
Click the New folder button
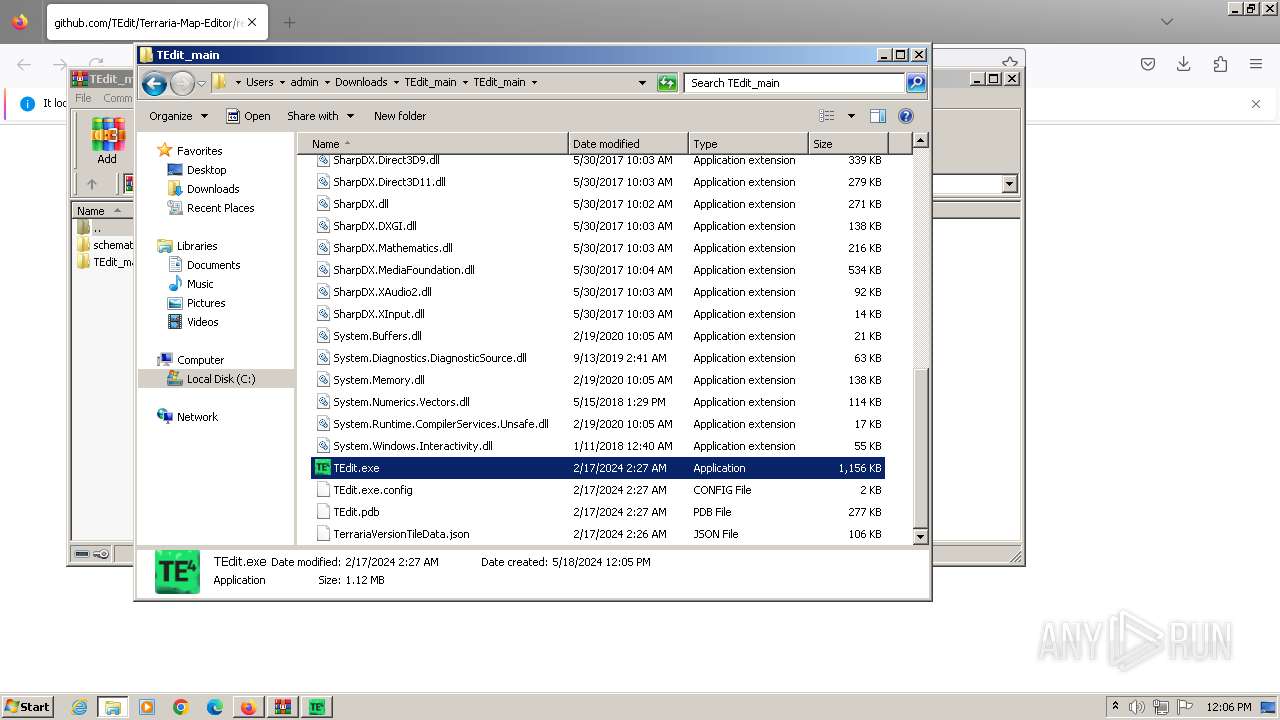[400, 116]
